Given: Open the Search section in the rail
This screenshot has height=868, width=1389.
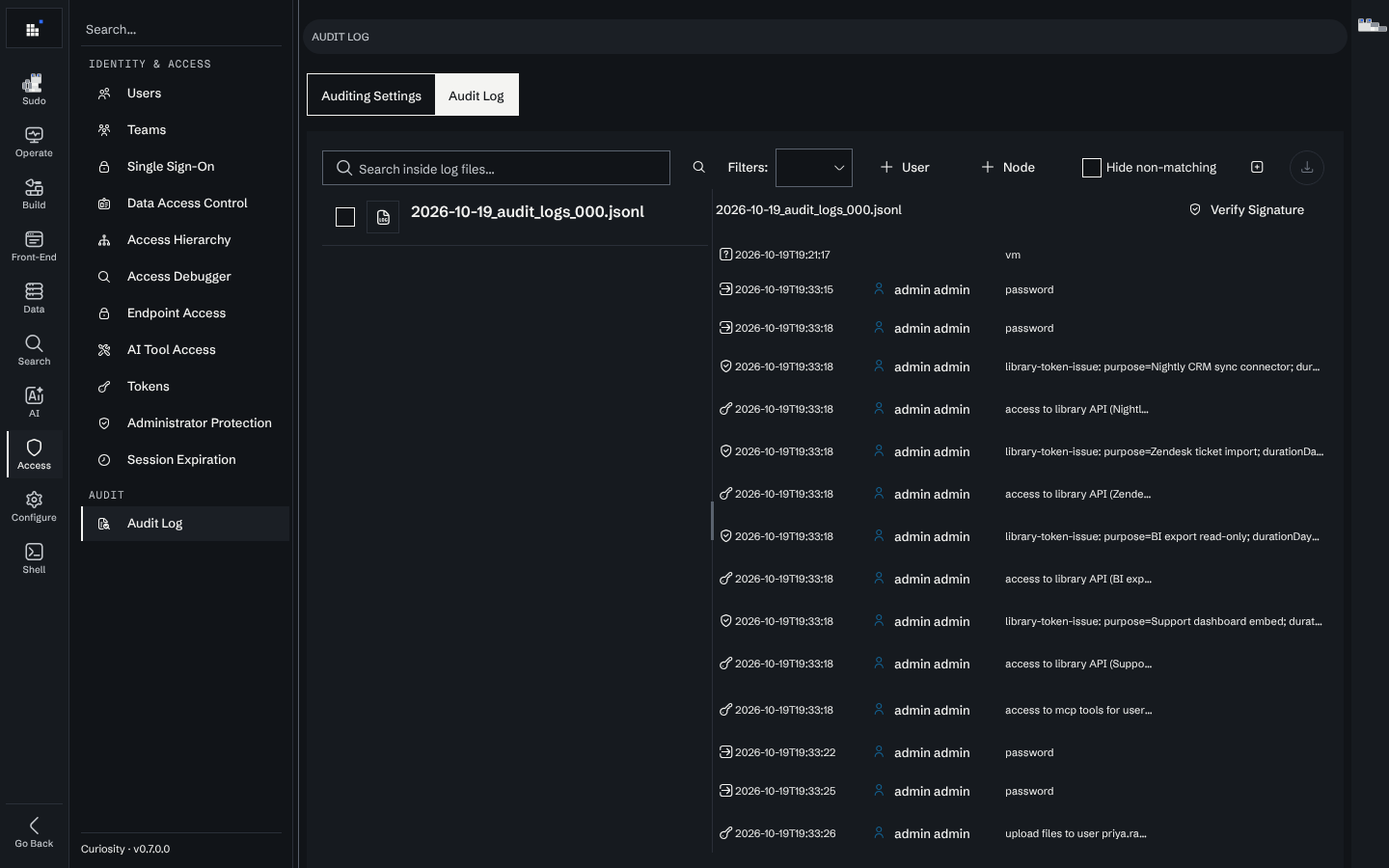Looking at the screenshot, I should pos(34,350).
